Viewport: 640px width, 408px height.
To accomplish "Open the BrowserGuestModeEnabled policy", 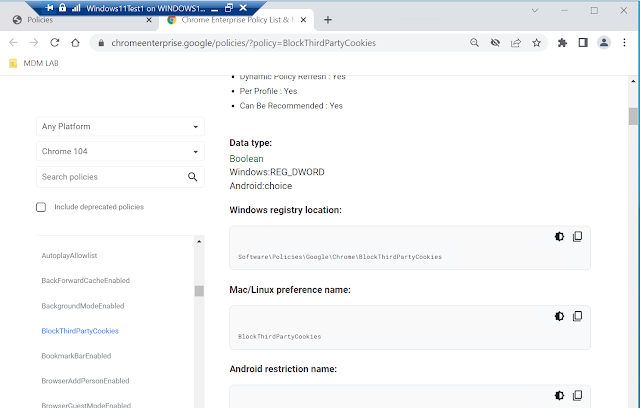I will (86, 405).
